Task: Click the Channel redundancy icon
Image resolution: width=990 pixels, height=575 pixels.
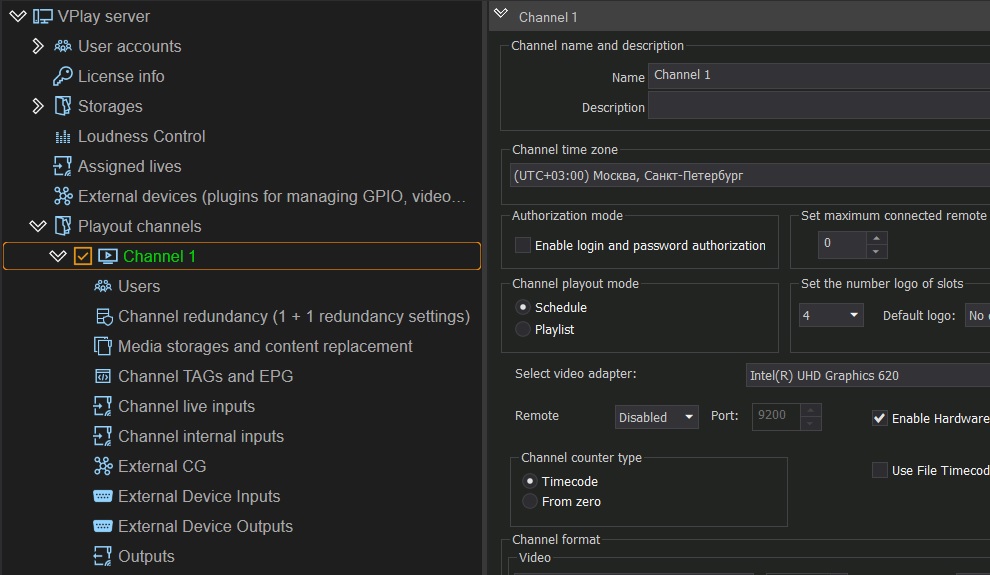Action: point(104,316)
